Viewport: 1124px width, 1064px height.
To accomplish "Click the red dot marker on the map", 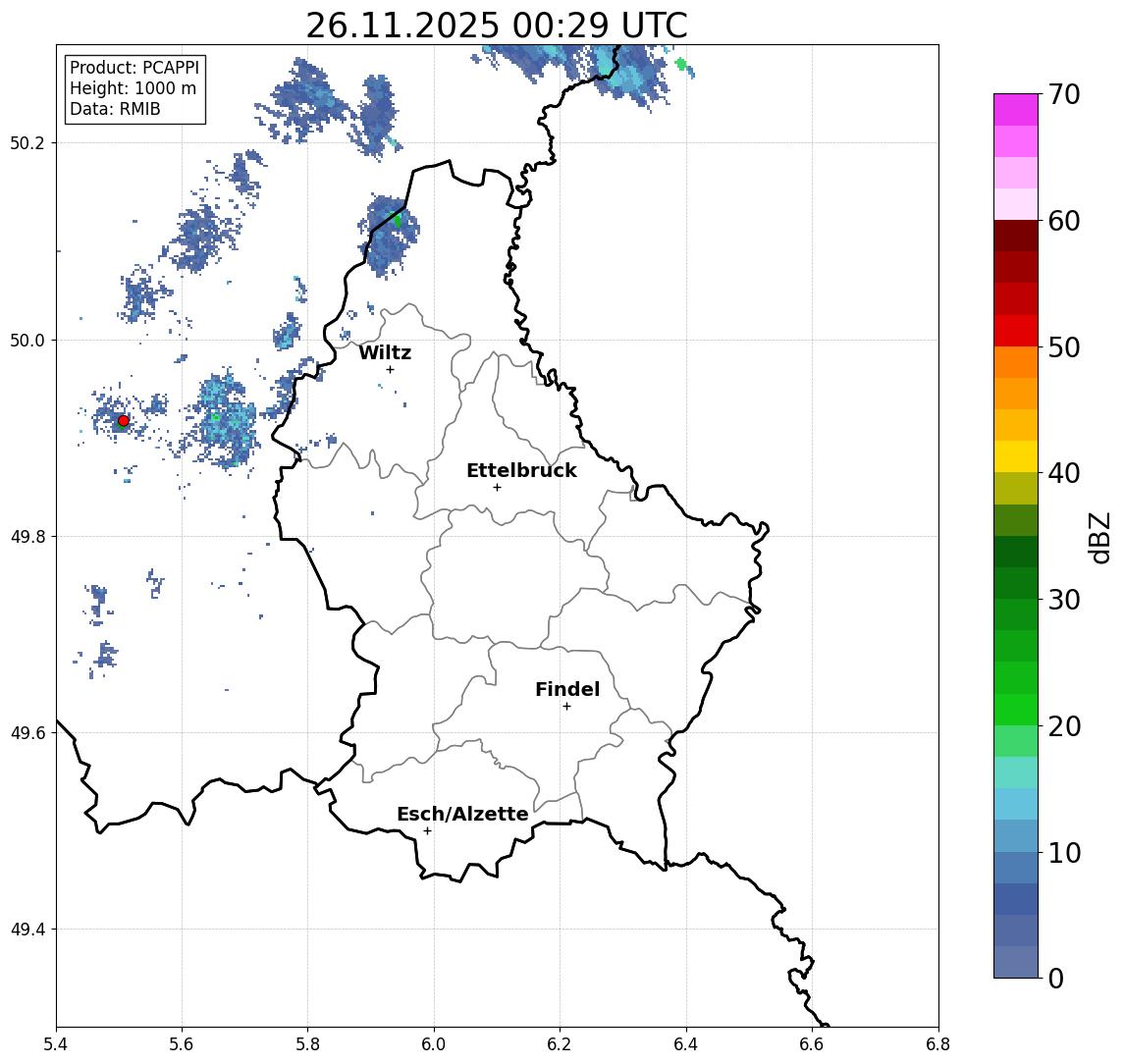I will 124,421.
